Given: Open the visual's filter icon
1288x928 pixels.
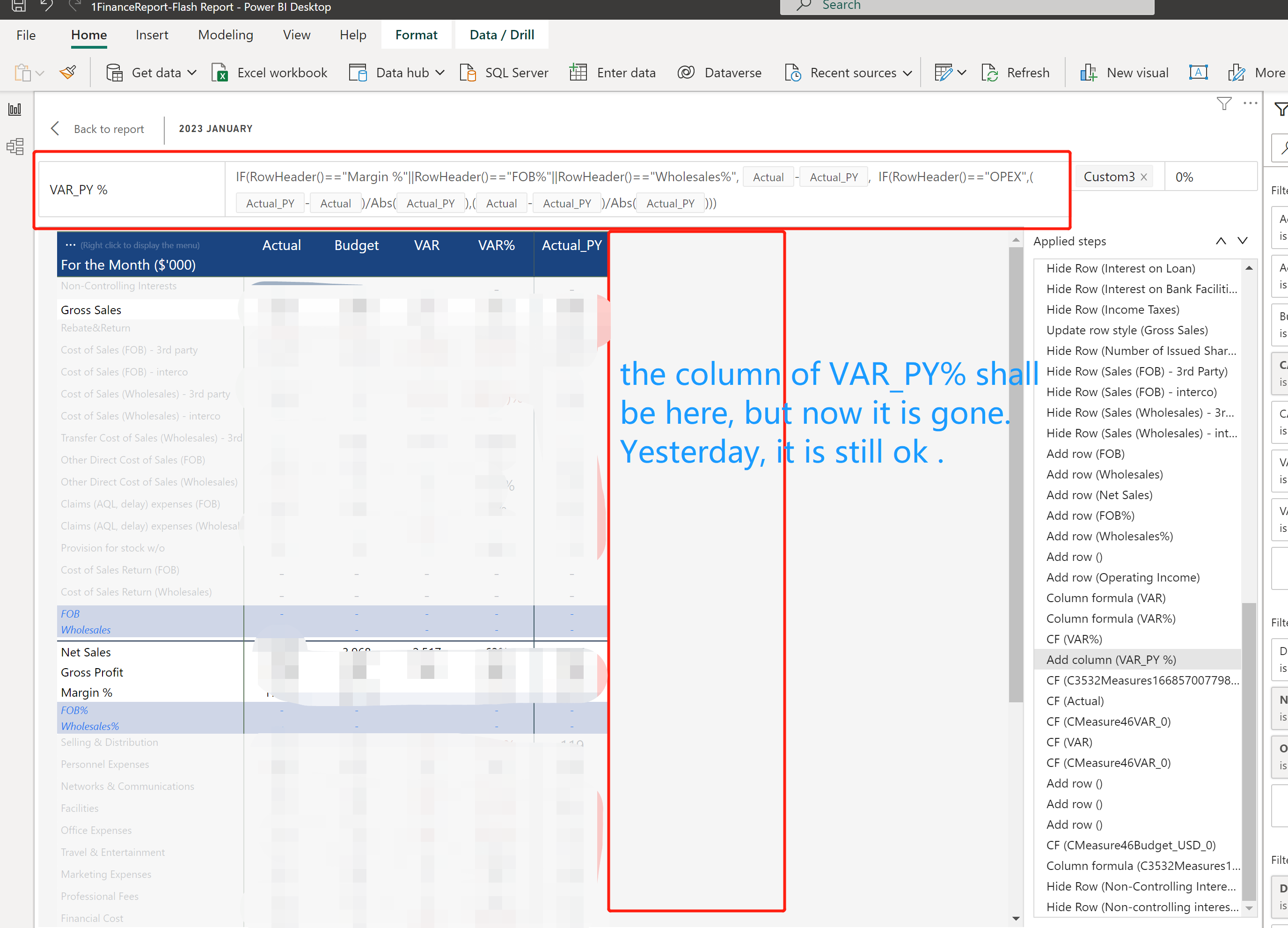Looking at the screenshot, I should [x=1224, y=103].
